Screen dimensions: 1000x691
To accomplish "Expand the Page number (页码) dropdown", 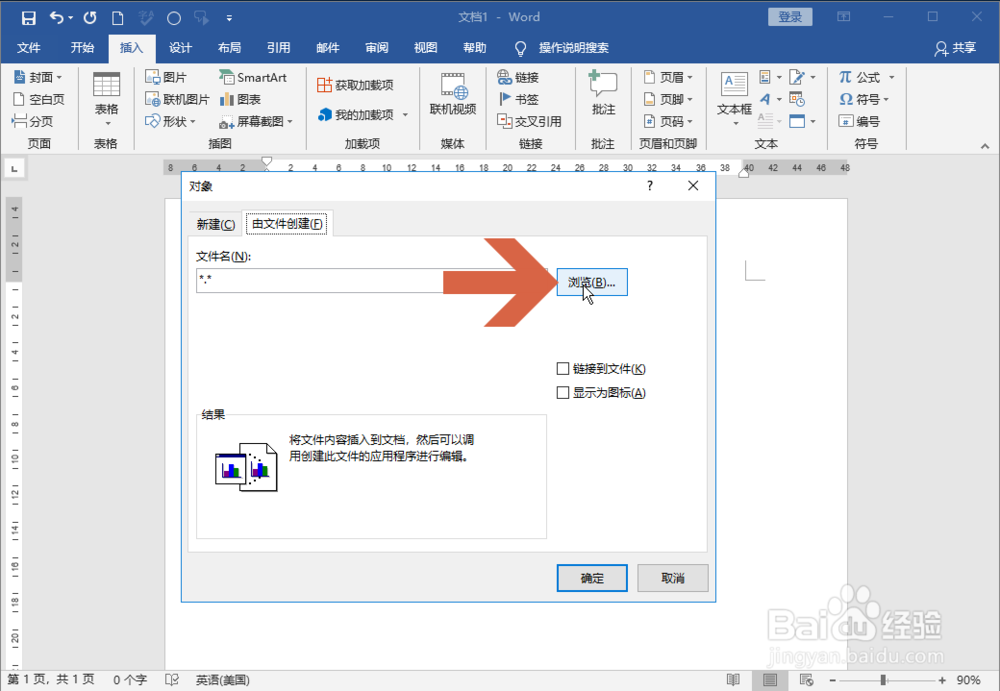I will pyautogui.click(x=690, y=121).
